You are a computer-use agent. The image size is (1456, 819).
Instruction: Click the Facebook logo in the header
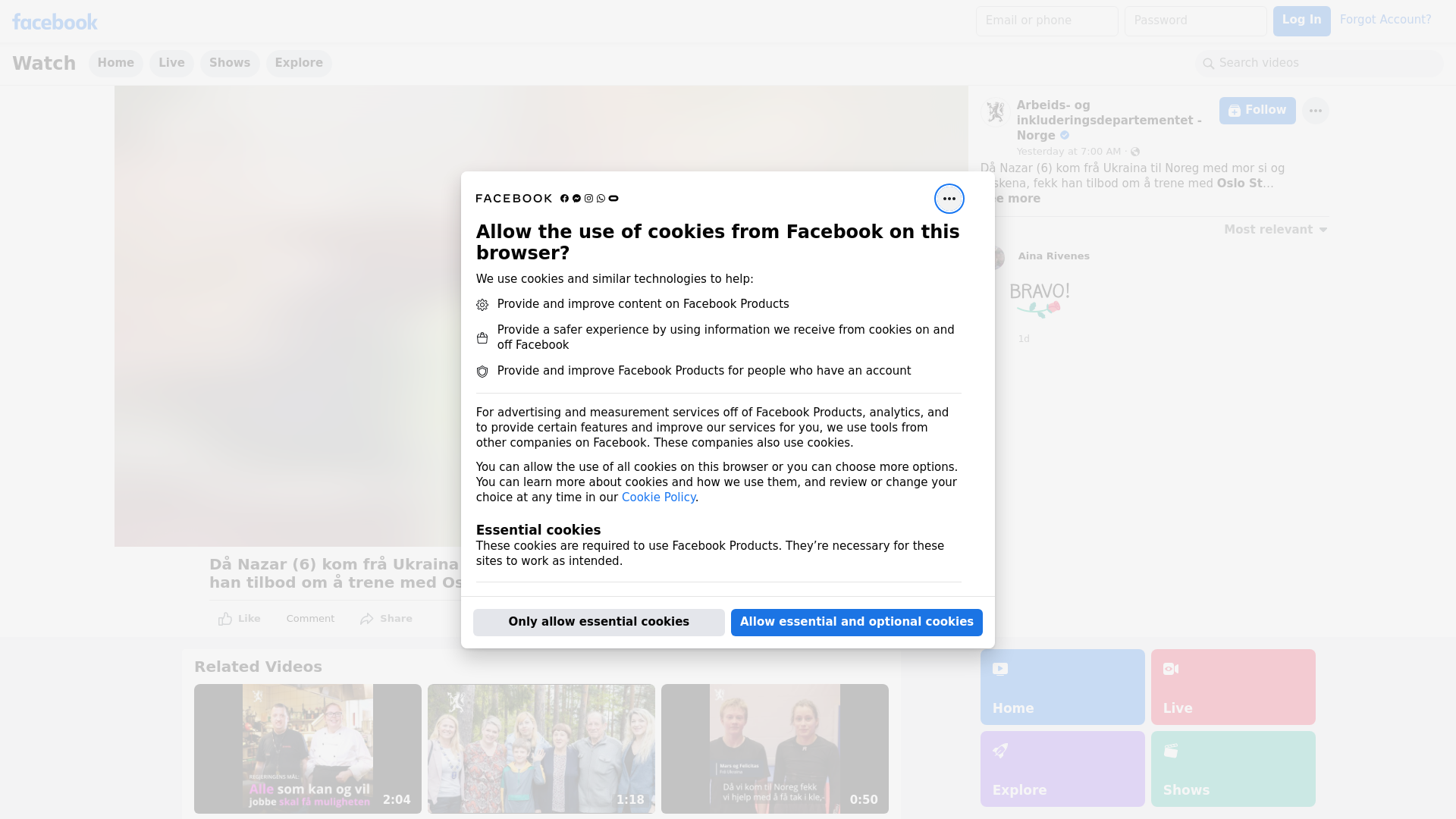[55, 22]
